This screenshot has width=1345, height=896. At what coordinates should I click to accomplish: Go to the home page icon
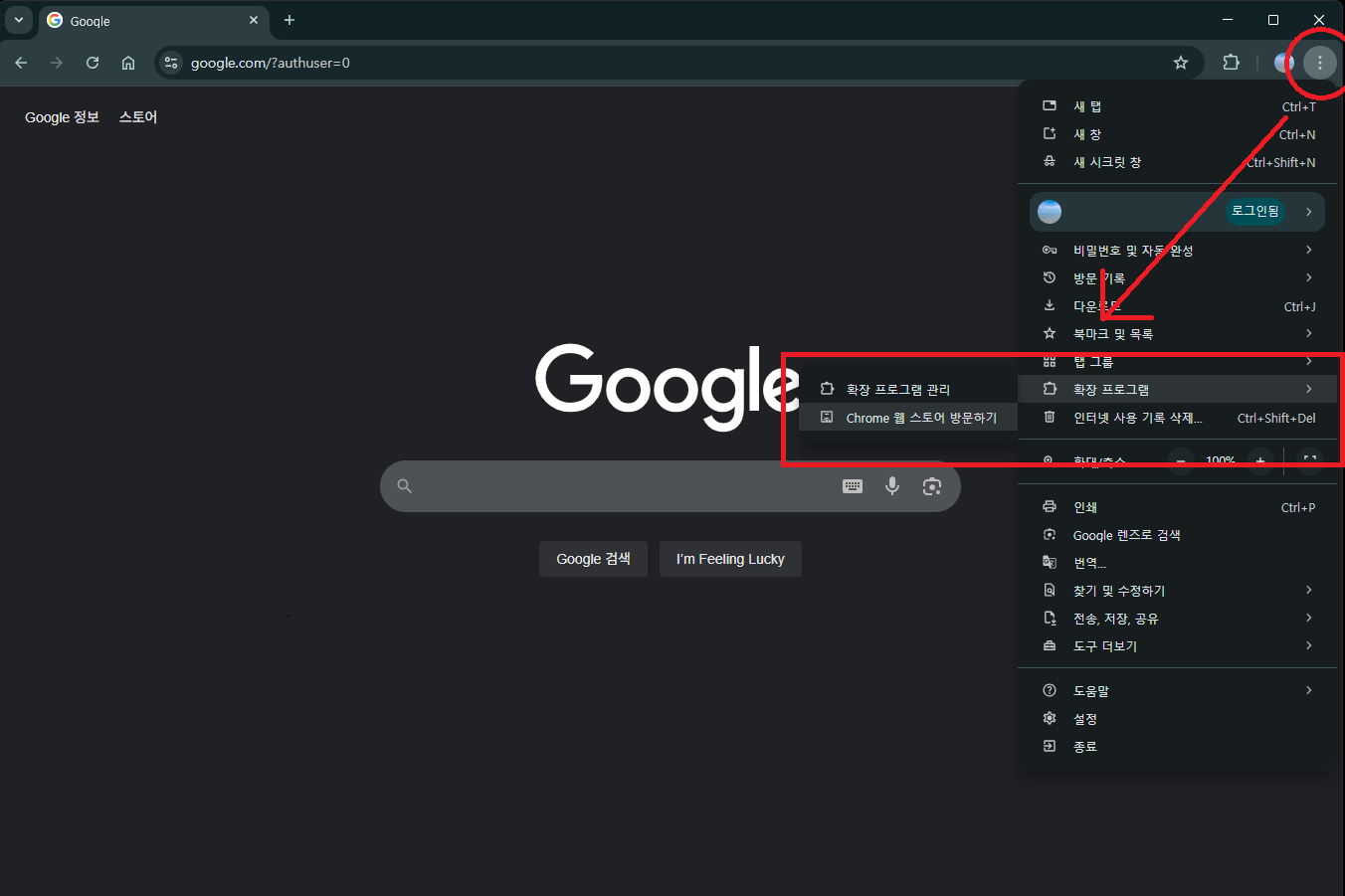(128, 63)
